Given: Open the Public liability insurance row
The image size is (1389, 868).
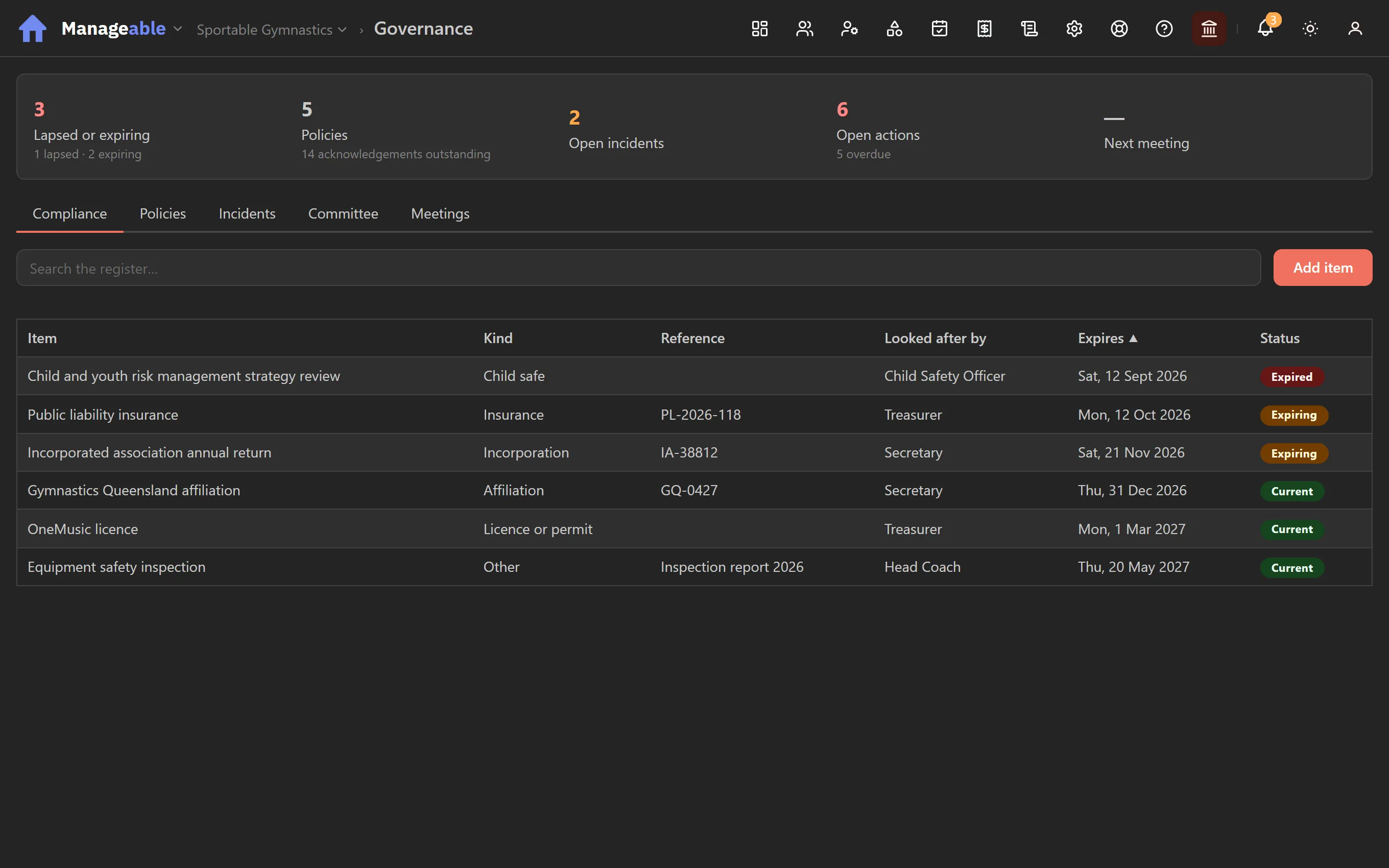Looking at the screenshot, I should point(694,415).
